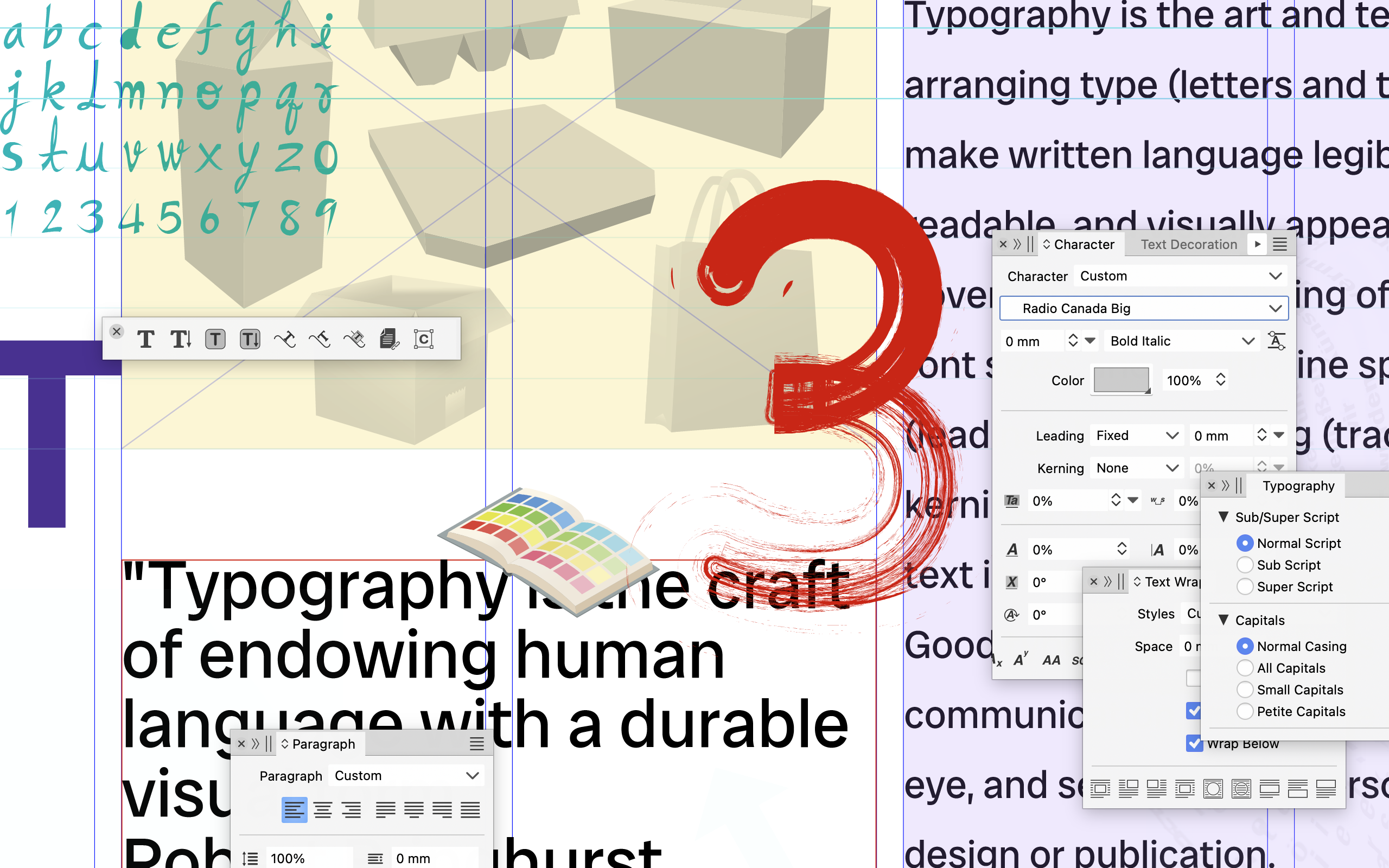Uncheck the Wrap Below checkbox

point(1194,743)
